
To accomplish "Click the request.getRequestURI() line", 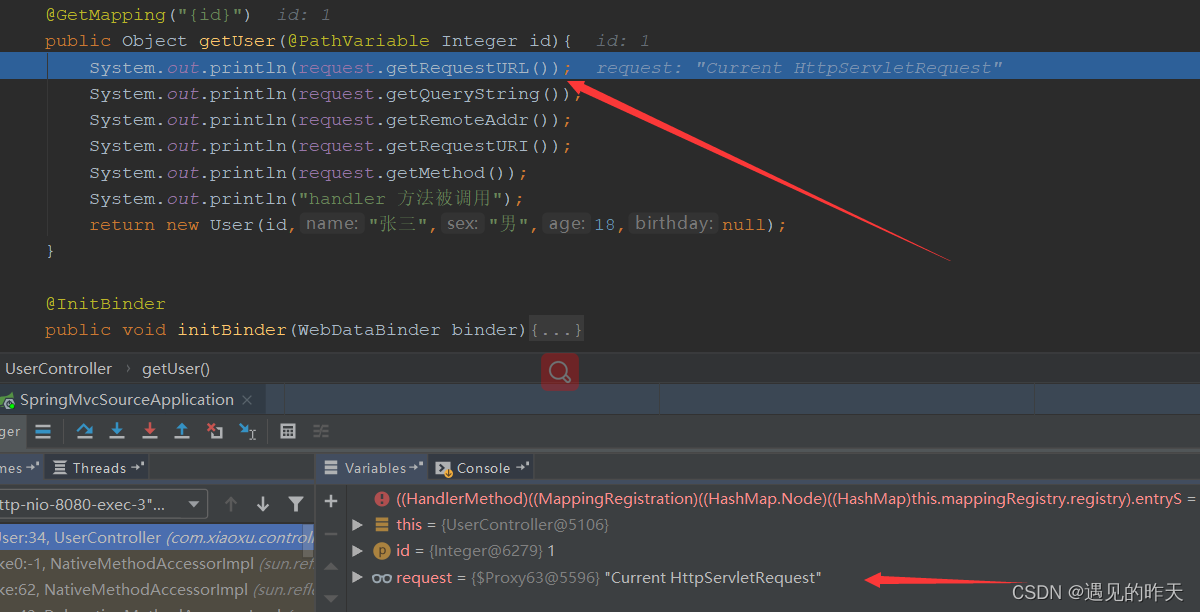I will 330,146.
